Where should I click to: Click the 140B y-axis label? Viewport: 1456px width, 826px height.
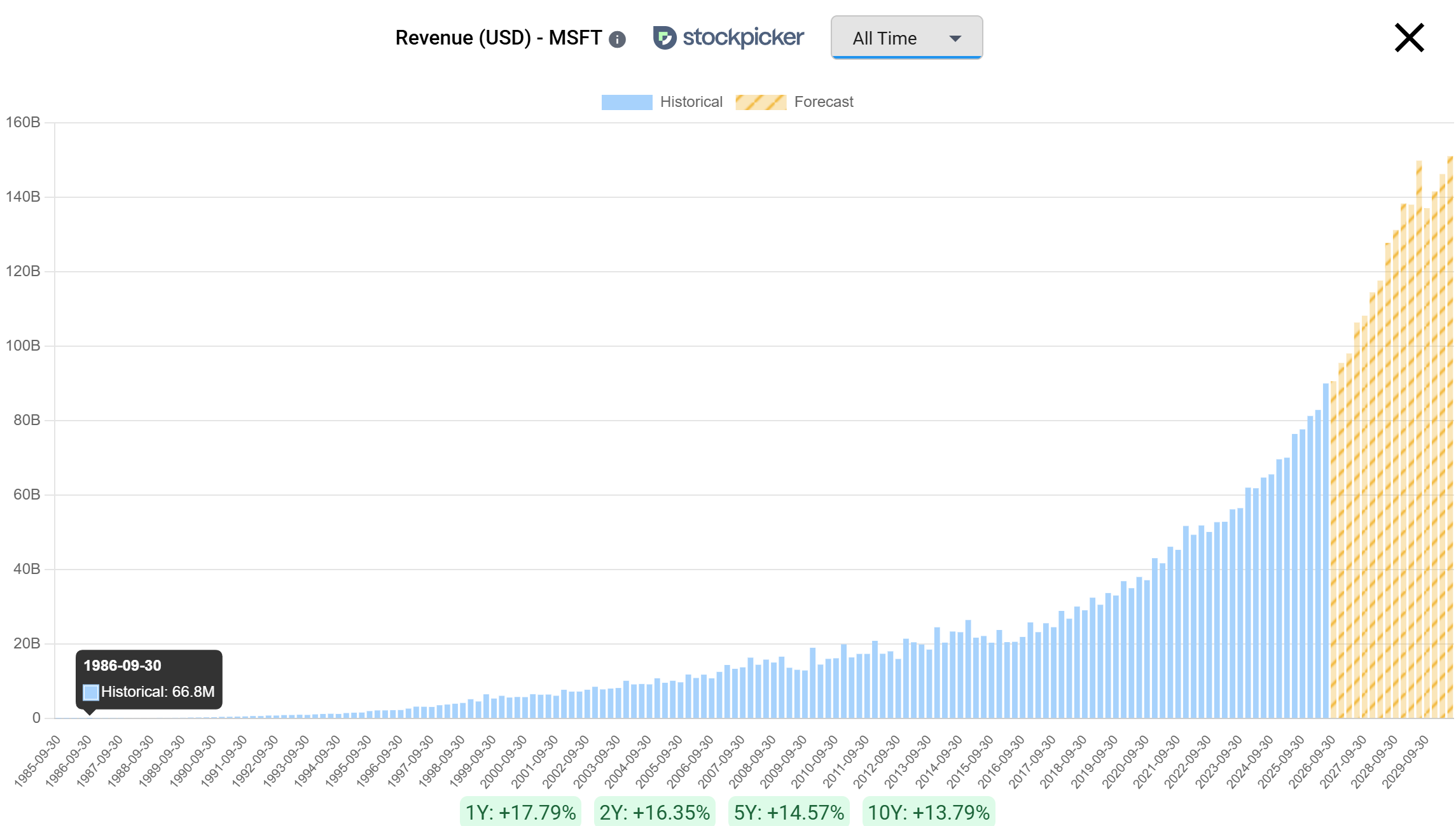pos(23,197)
